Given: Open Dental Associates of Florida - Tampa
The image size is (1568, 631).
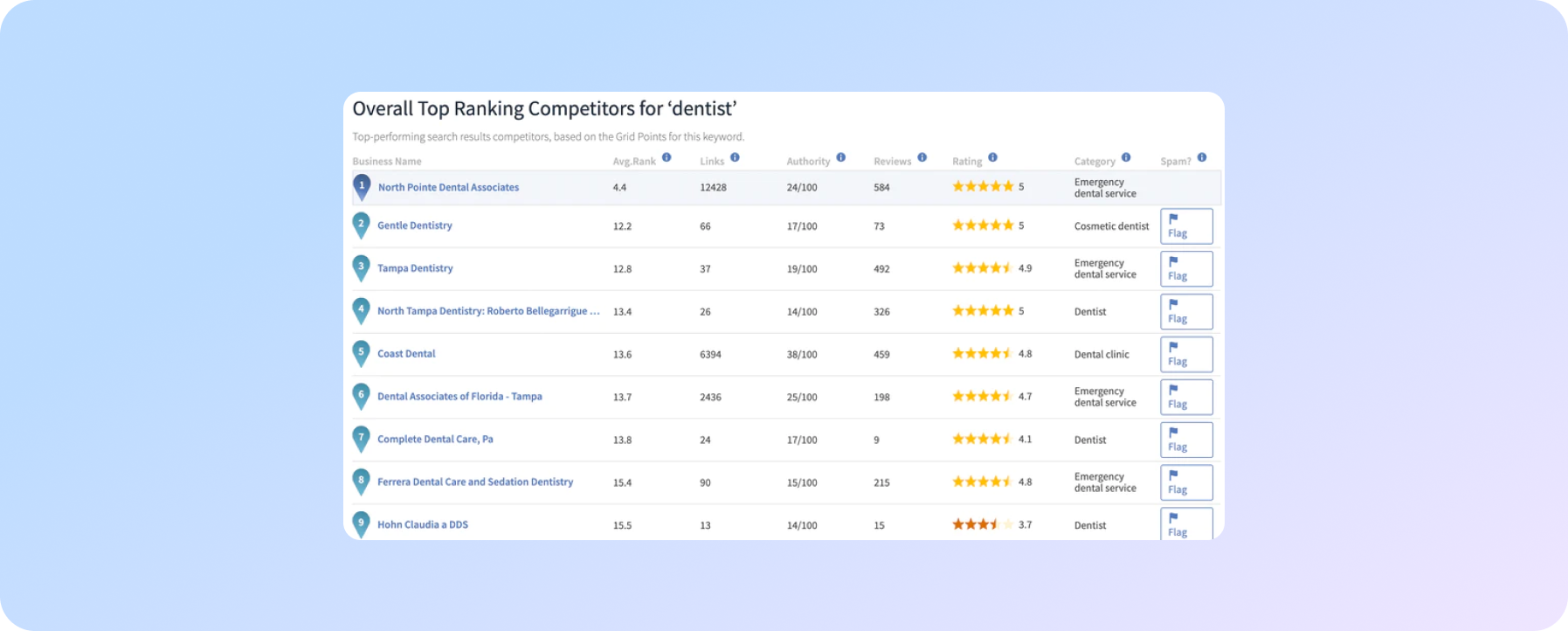Looking at the screenshot, I should 459,397.
